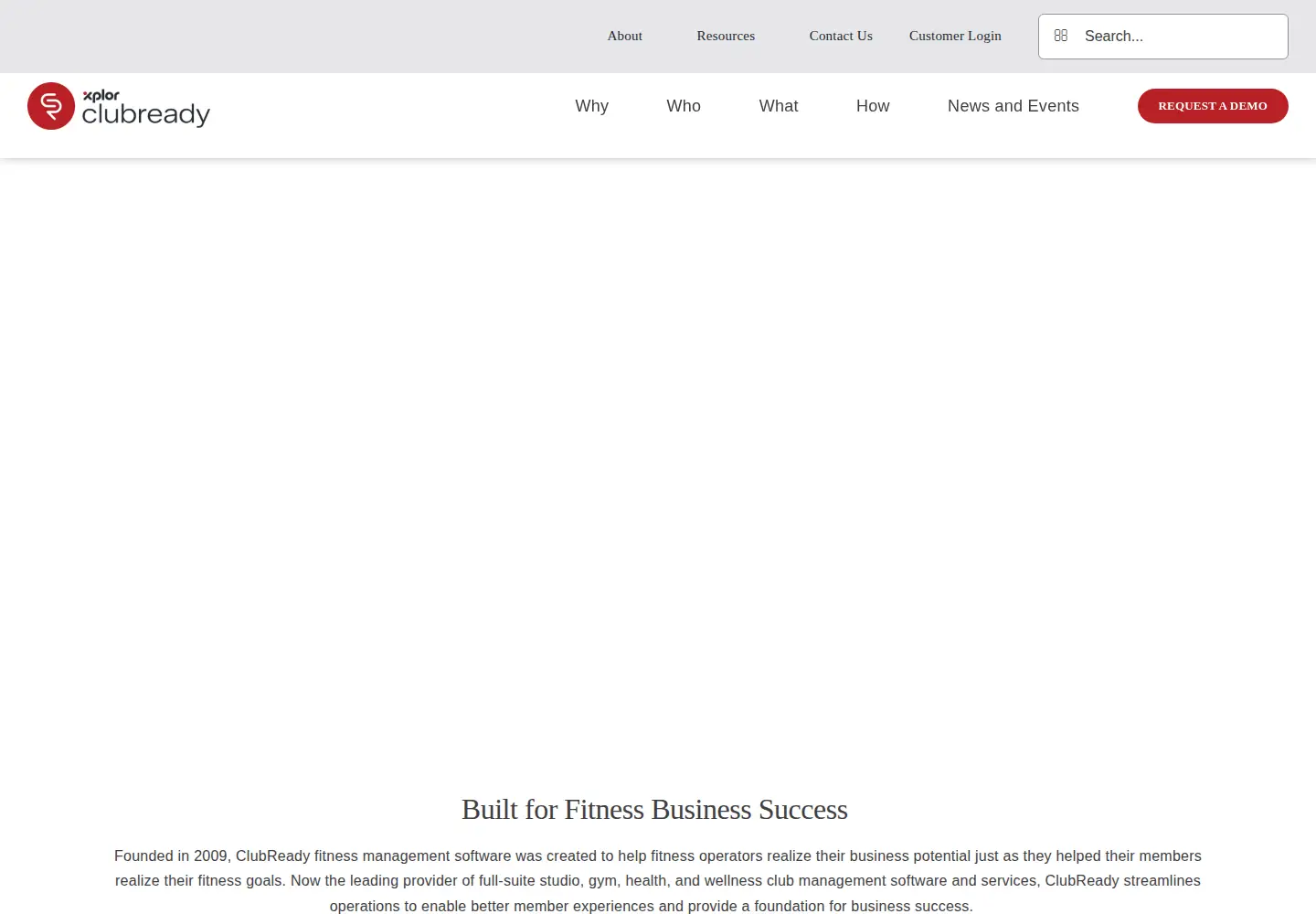Go to Contact Us page

click(x=841, y=36)
